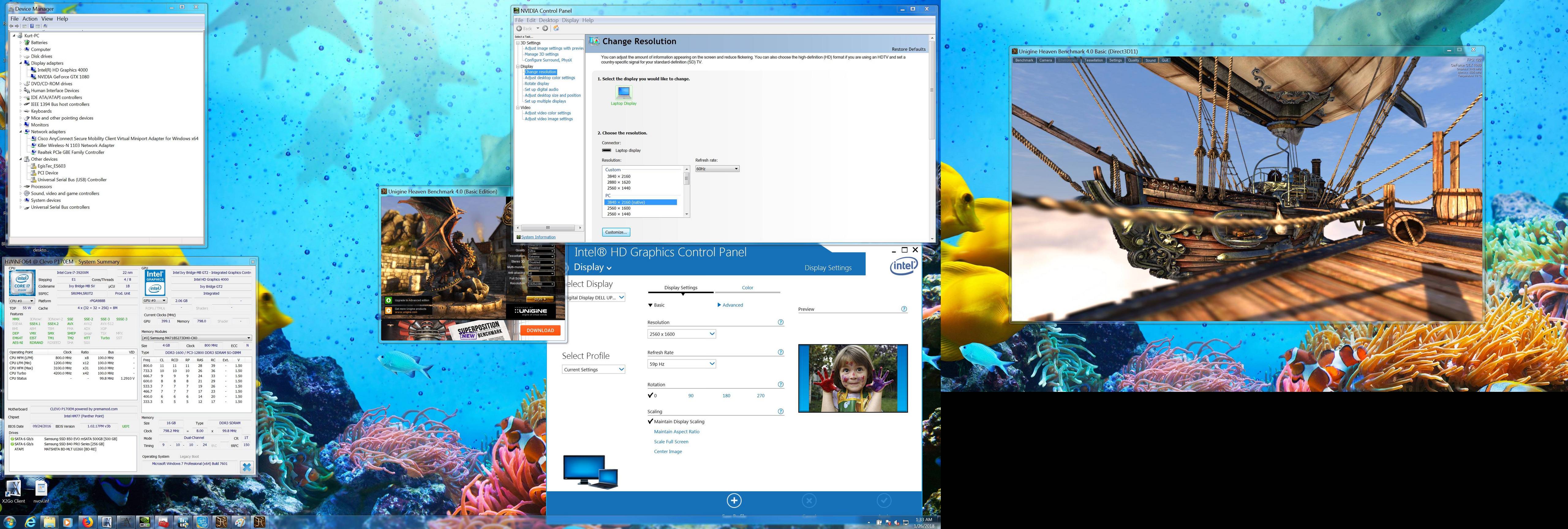Click Manage 3D settings in NVIDIA task tree
Image resolution: width=1568 pixels, height=529 pixels.
542,54
